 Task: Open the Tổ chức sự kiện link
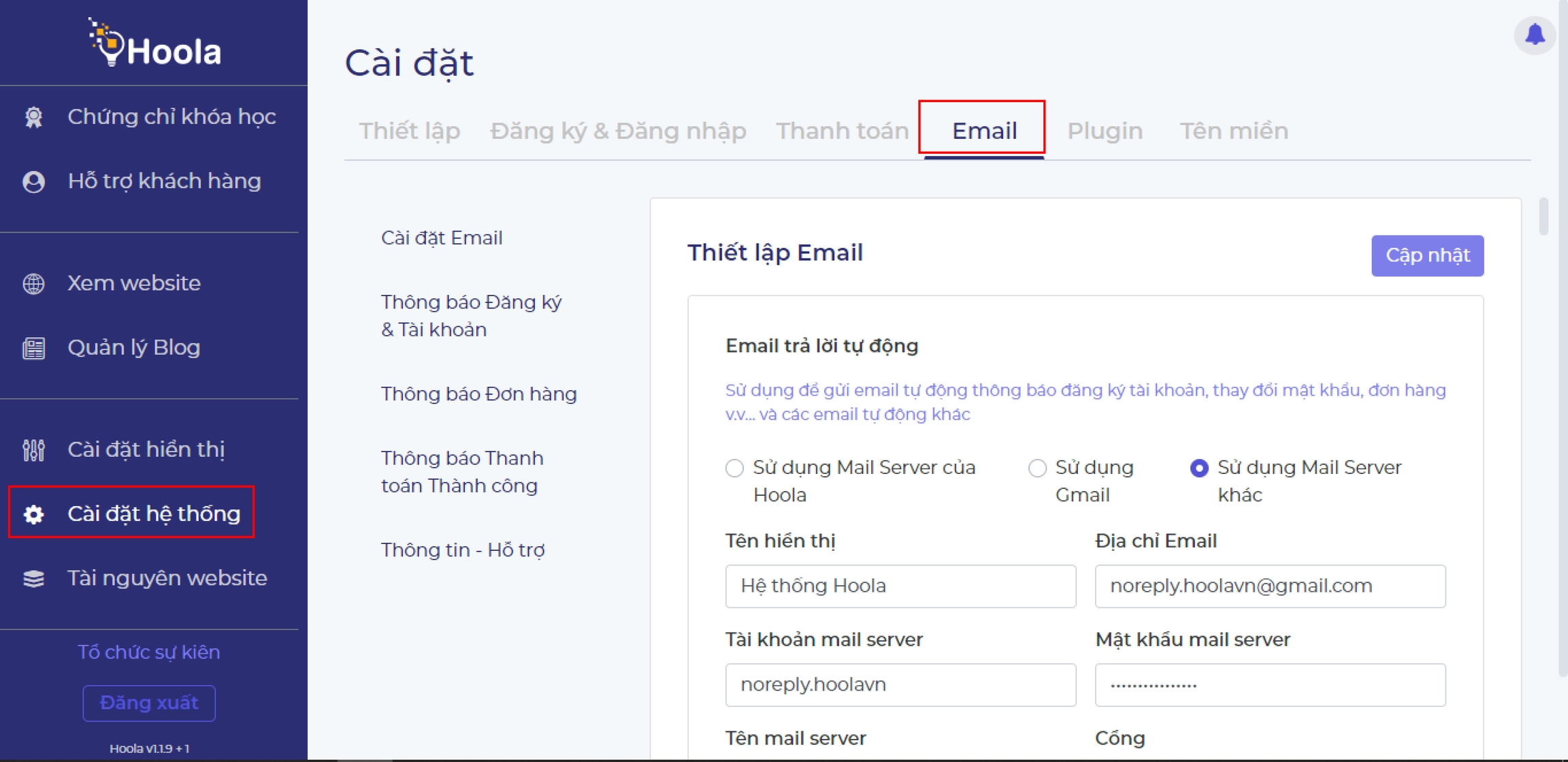[149, 652]
